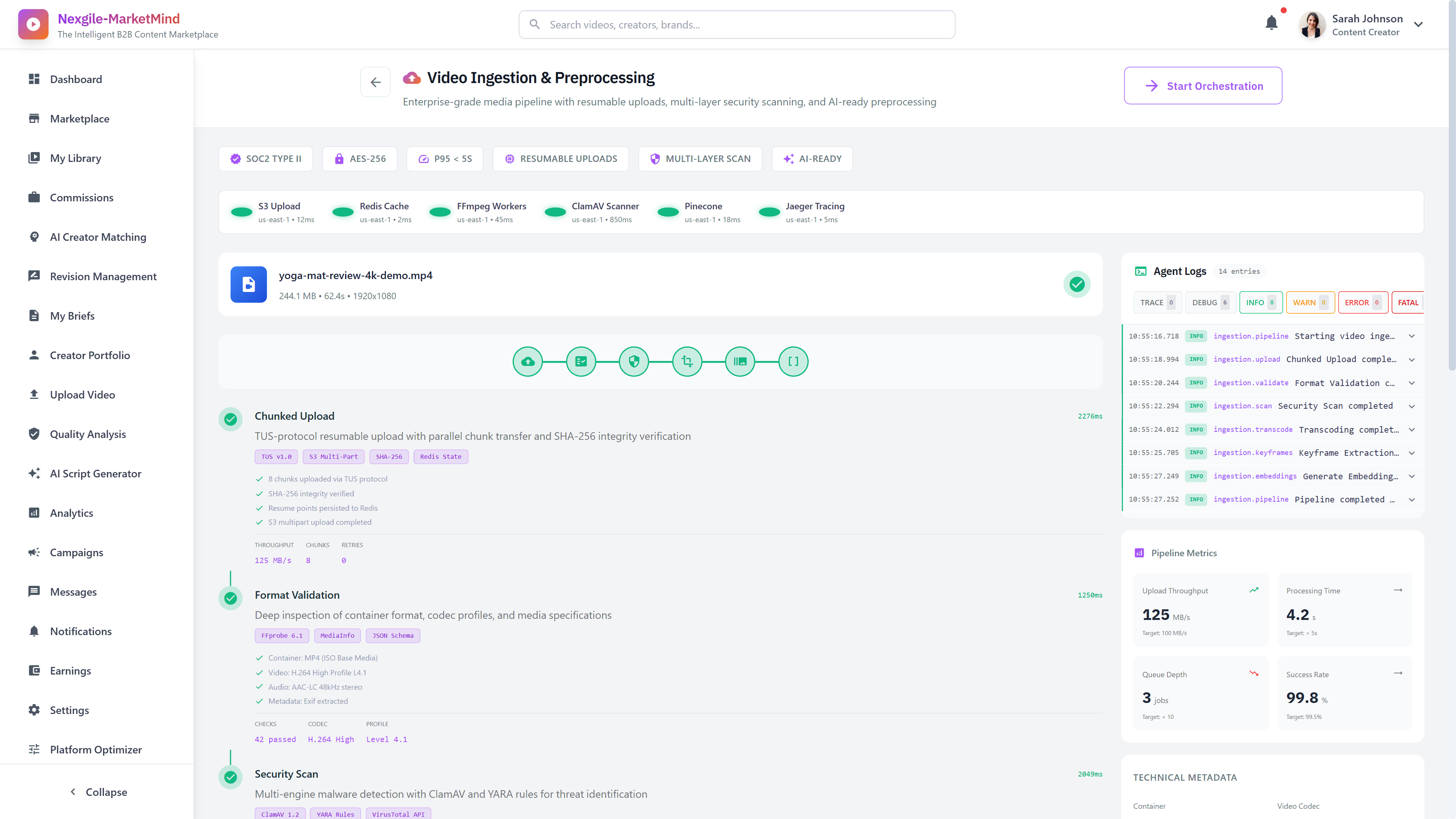Select the AI Creator Matching sidebar icon
1456x819 pixels.
pyautogui.click(x=35, y=237)
